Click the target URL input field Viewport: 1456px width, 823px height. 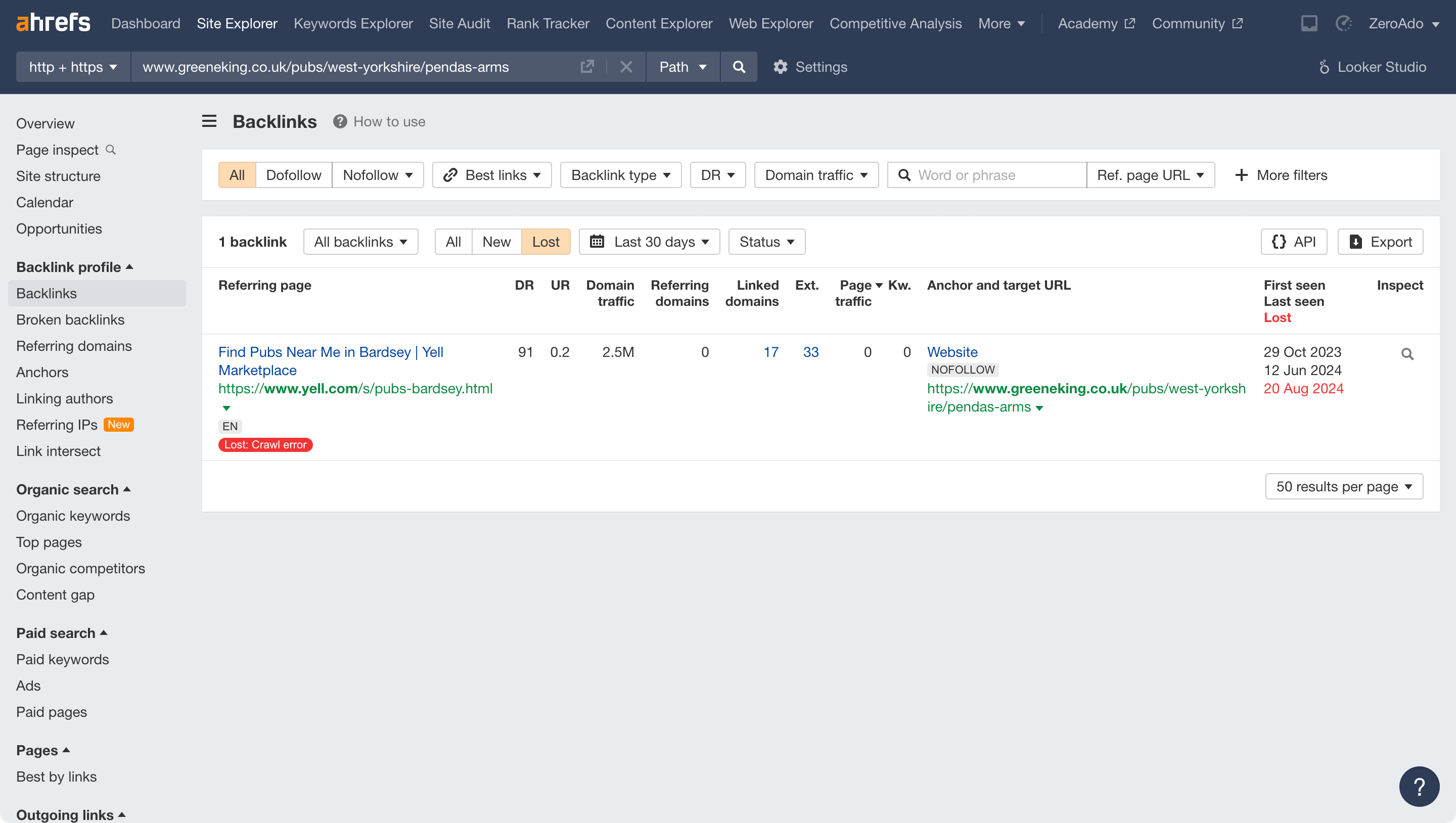tap(356, 67)
